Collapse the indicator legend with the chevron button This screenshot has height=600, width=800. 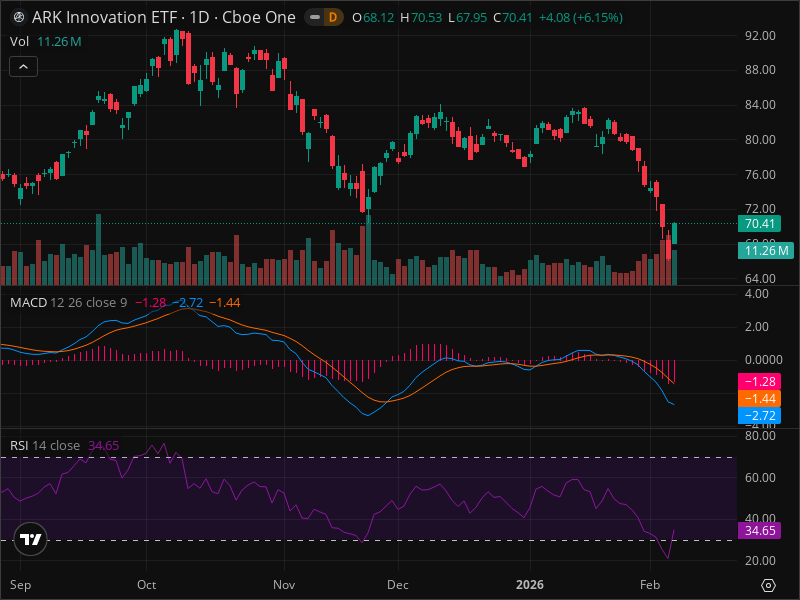click(23, 66)
